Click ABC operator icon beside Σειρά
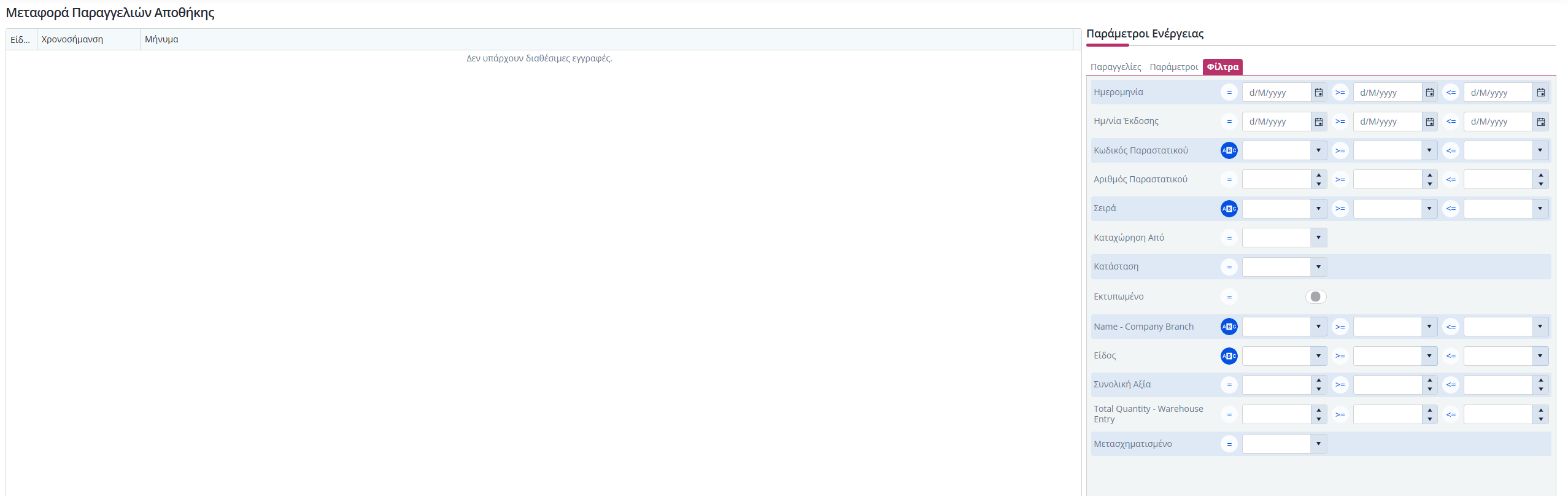1568x496 pixels. point(1229,209)
